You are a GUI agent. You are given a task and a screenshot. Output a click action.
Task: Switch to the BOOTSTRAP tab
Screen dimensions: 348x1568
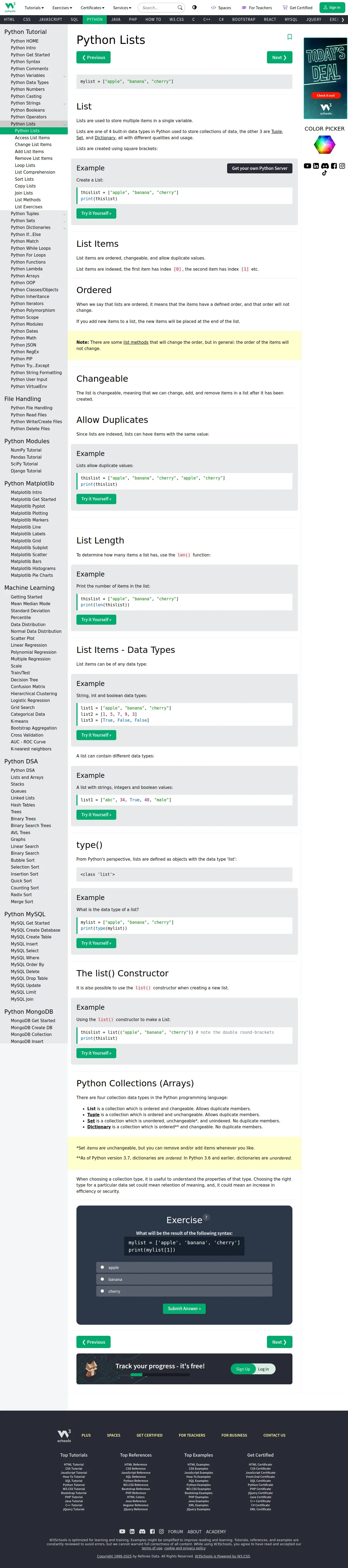(244, 20)
